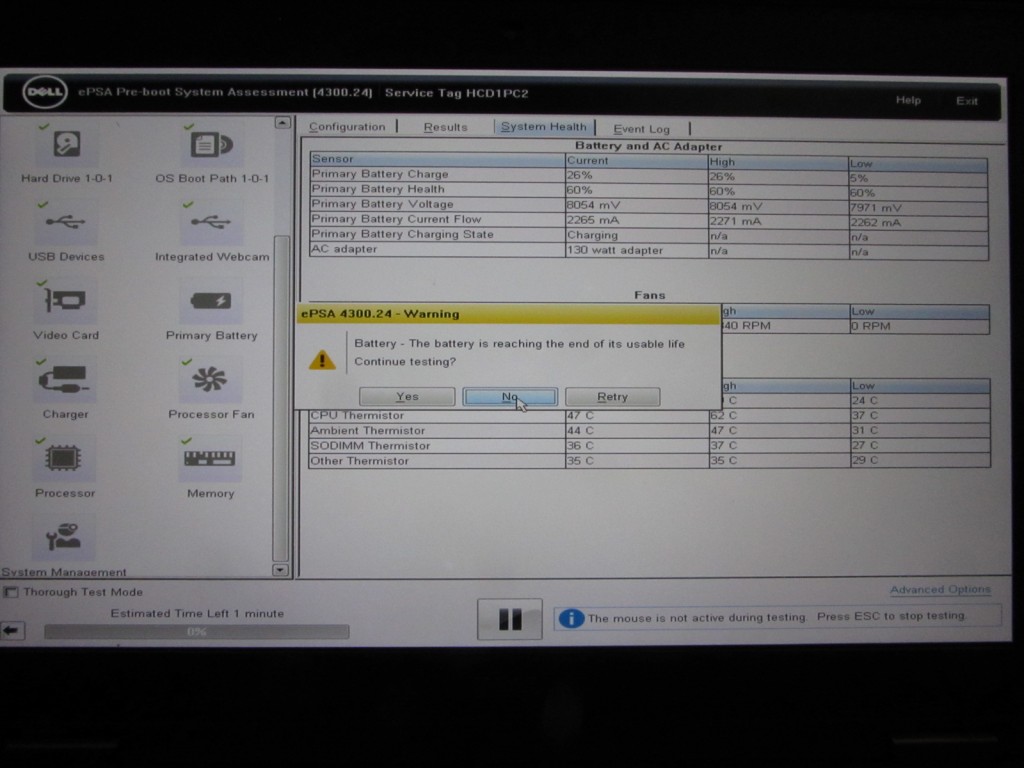The width and height of the screenshot is (1024, 768).
Task: Enable Thorough Test Mode checkbox
Action: (10, 592)
